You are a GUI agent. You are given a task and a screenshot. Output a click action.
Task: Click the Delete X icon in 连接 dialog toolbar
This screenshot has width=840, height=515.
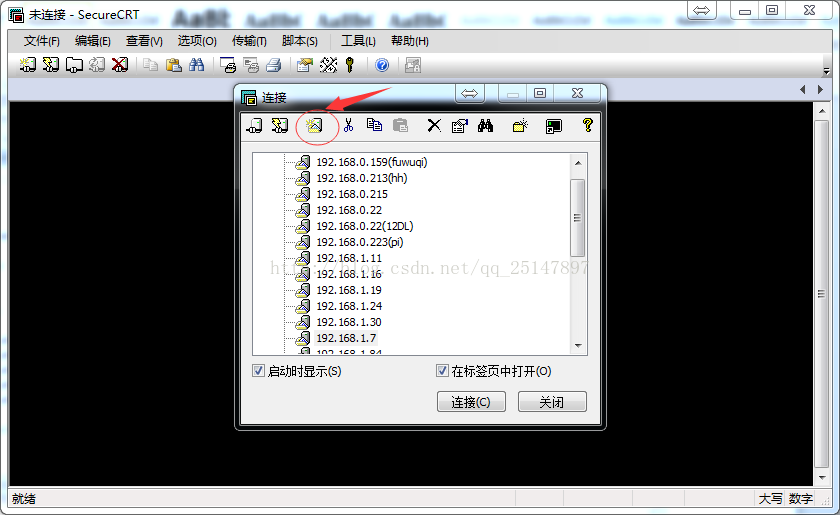click(x=434, y=125)
